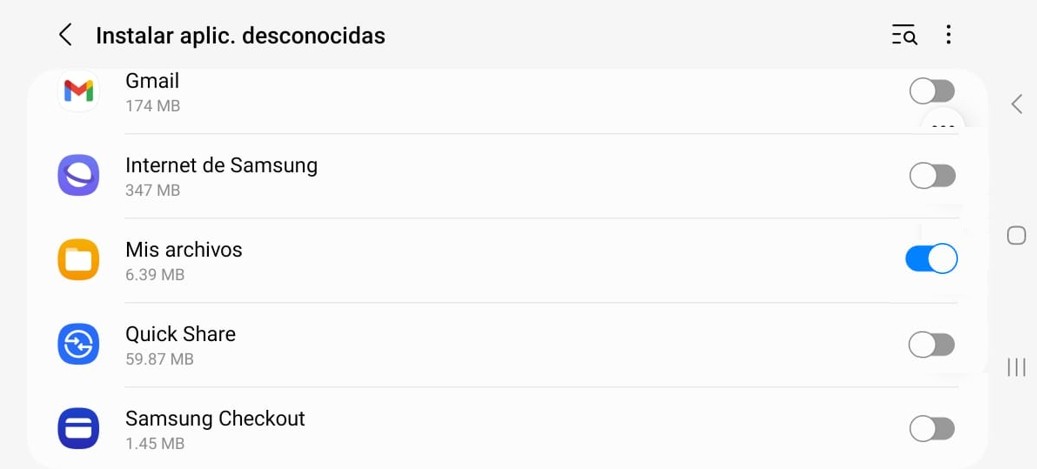Select the Quick Share label
This screenshot has height=469, width=1037.
click(x=181, y=334)
